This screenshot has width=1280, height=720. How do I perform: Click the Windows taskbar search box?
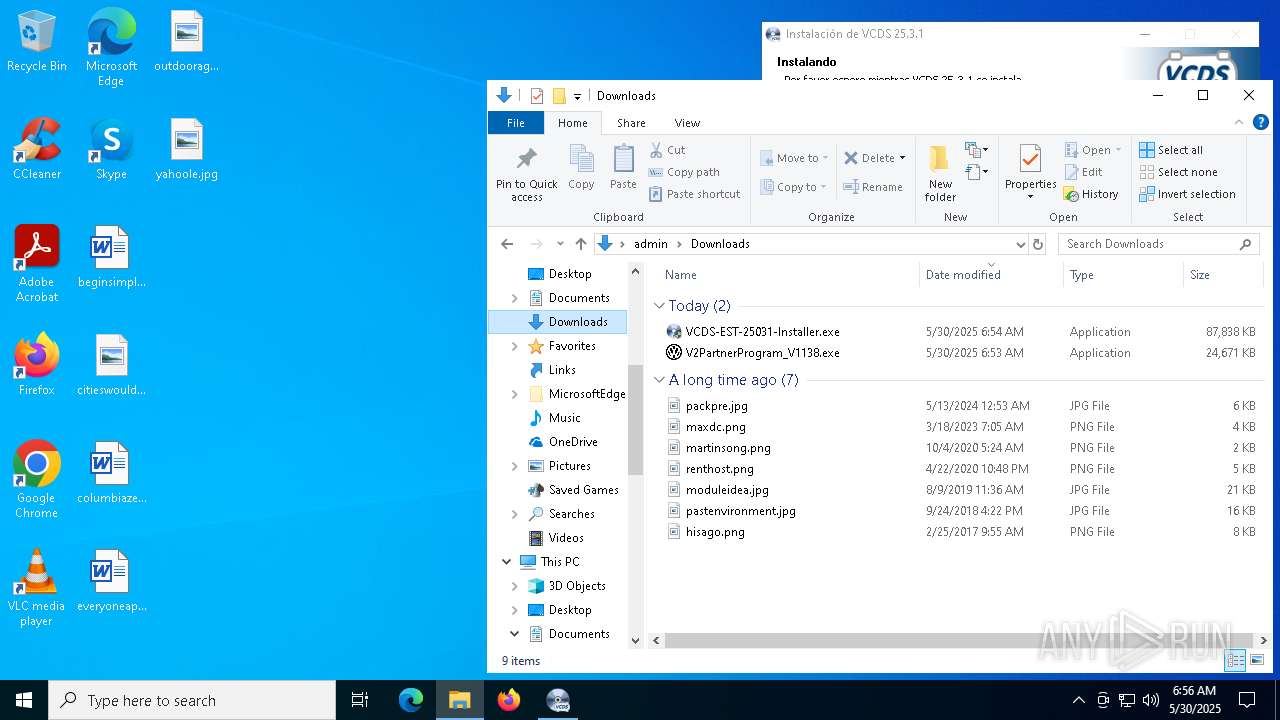coord(192,700)
